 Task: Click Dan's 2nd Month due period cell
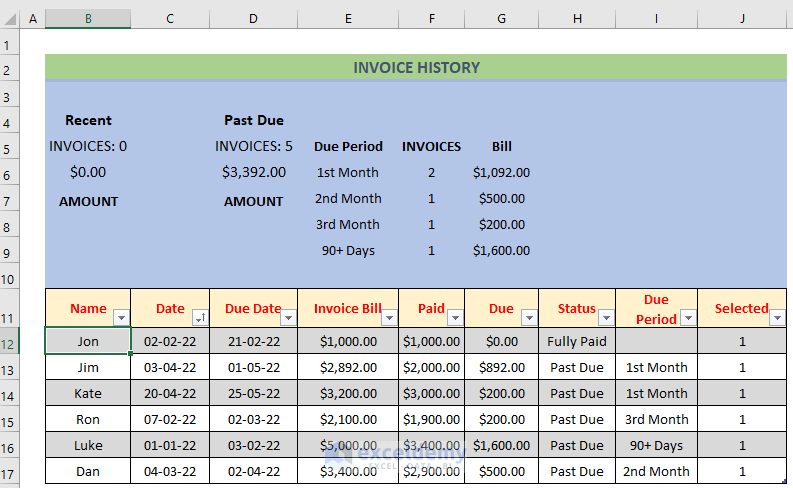click(656, 472)
